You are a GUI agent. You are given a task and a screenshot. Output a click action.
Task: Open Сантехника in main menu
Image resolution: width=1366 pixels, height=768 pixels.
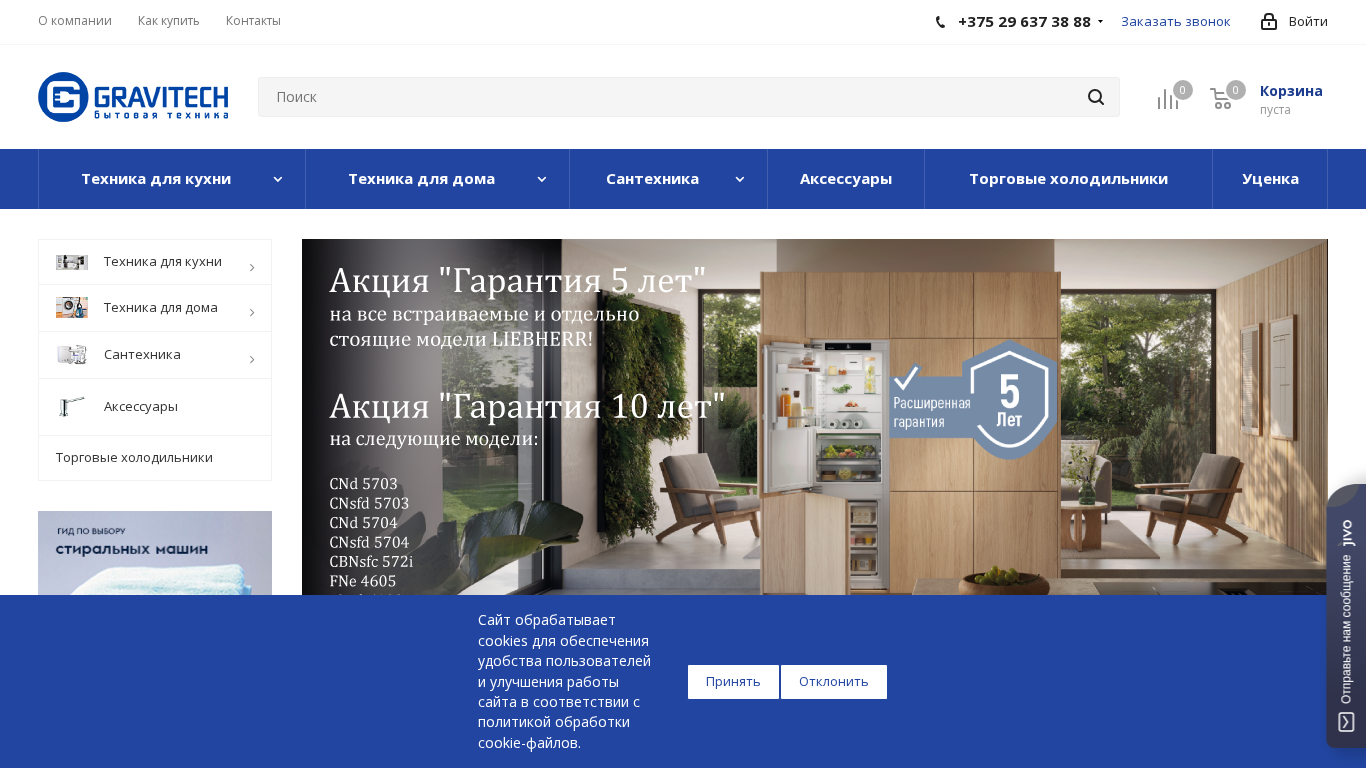tap(652, 179)
